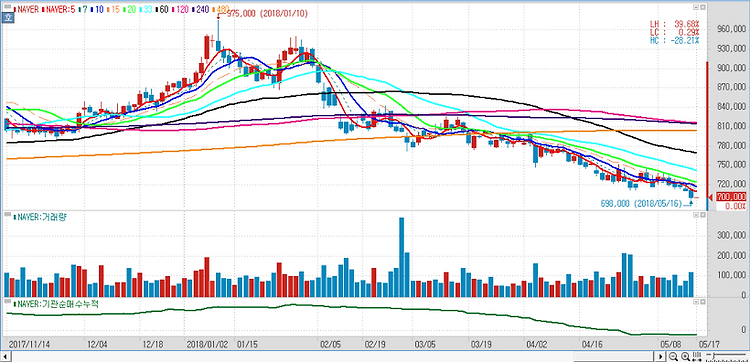Click the 300,000 volume axis label
This screenshot has width=750, height=362.
click(731, 236)
